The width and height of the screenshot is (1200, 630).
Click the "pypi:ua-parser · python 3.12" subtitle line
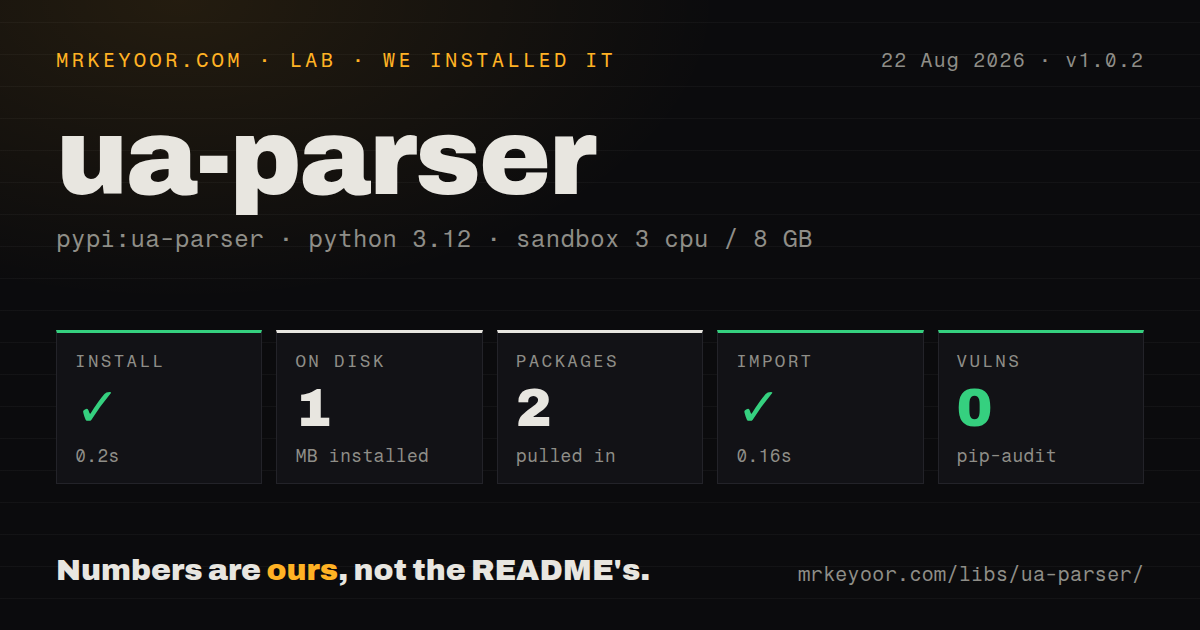[434, 240]
